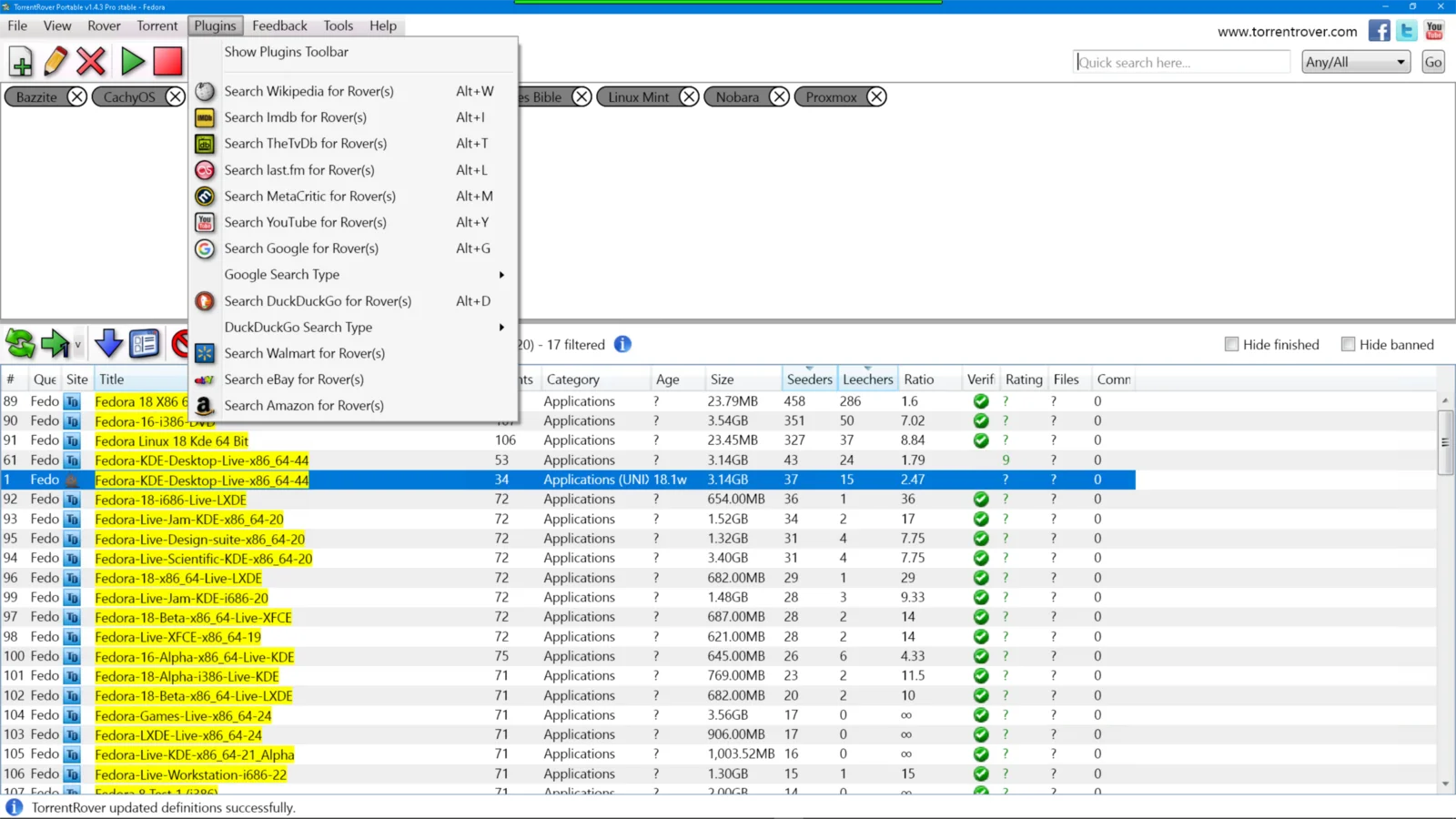
Task: Open the Torrent menu
Action: tap(157, 25)
